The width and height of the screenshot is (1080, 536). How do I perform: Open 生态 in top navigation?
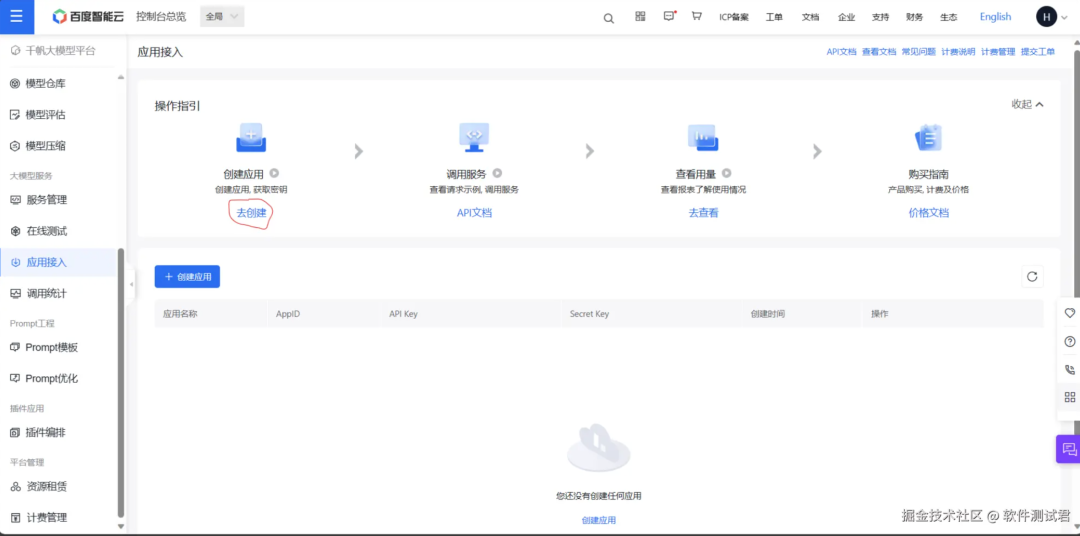point(948,17)
